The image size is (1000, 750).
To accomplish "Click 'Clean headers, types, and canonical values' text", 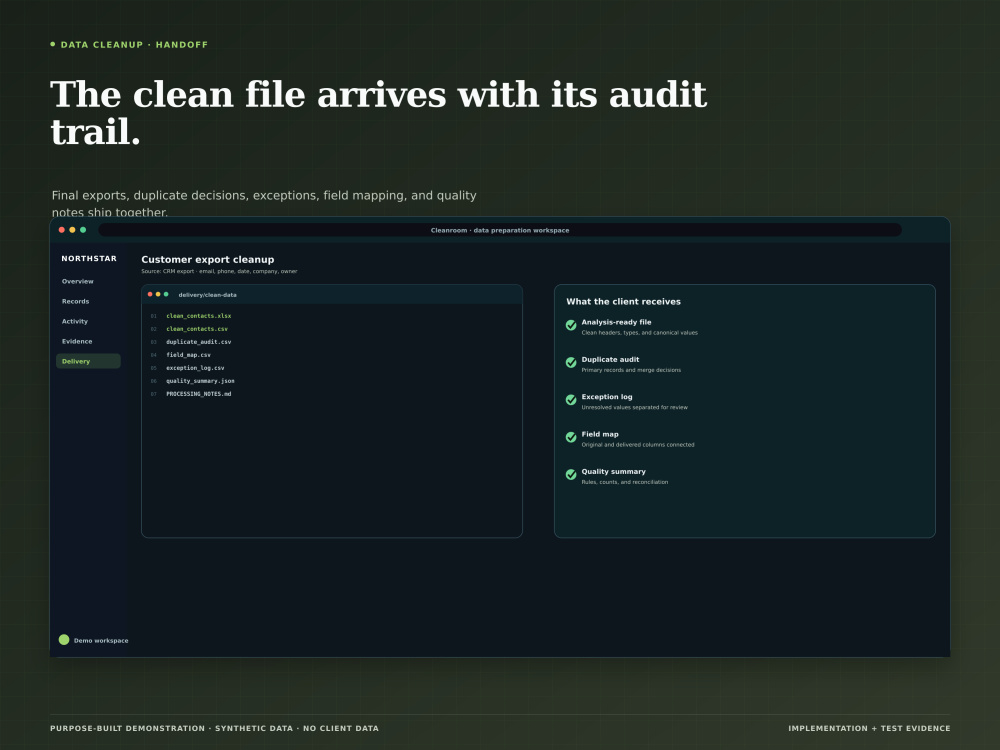I will tap(639, 332).
